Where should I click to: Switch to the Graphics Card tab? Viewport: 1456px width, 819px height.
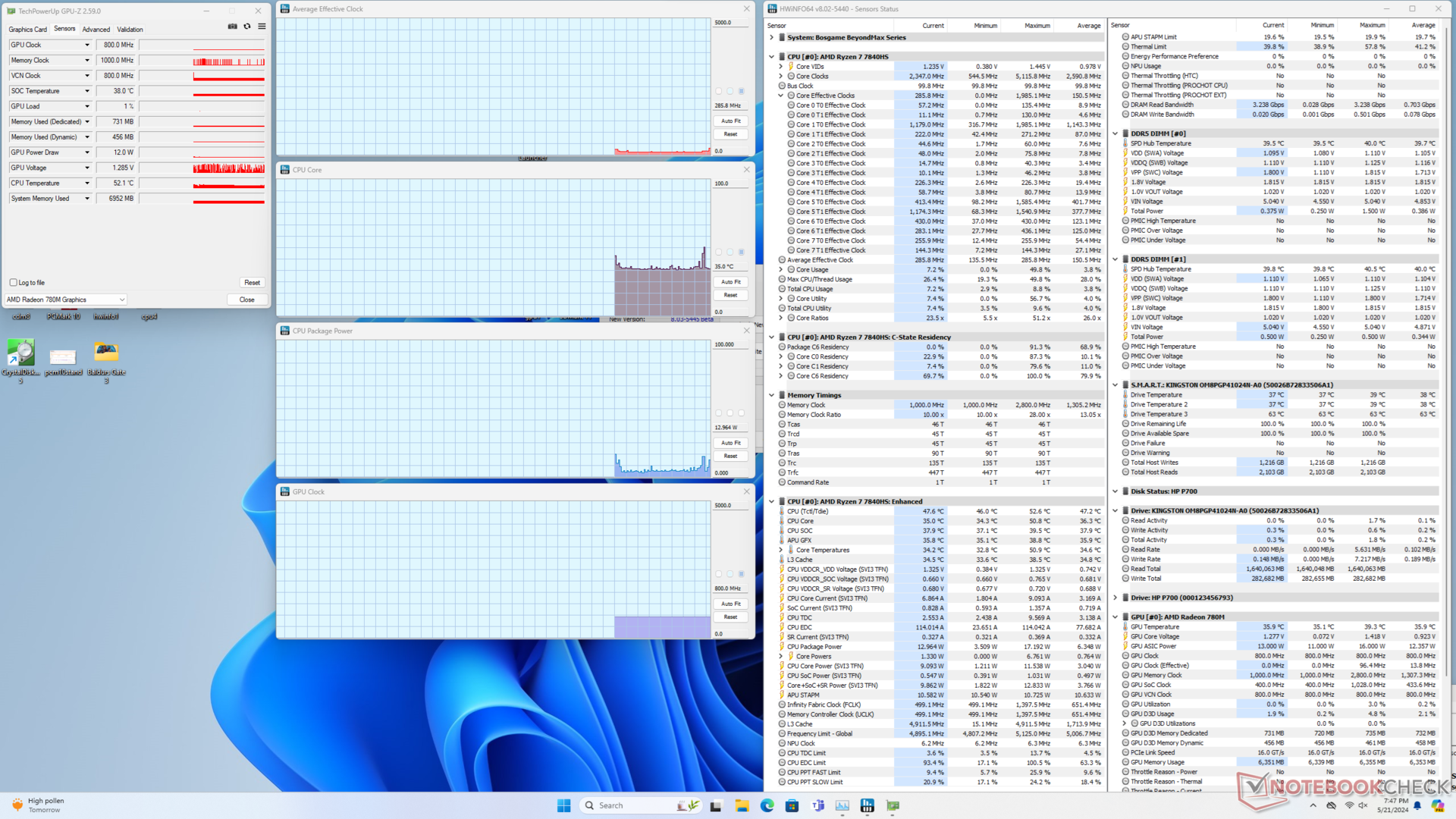click(27, 30)
